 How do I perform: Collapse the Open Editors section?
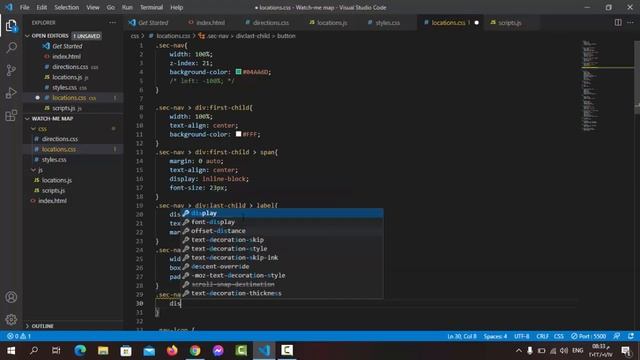[27, 36]
